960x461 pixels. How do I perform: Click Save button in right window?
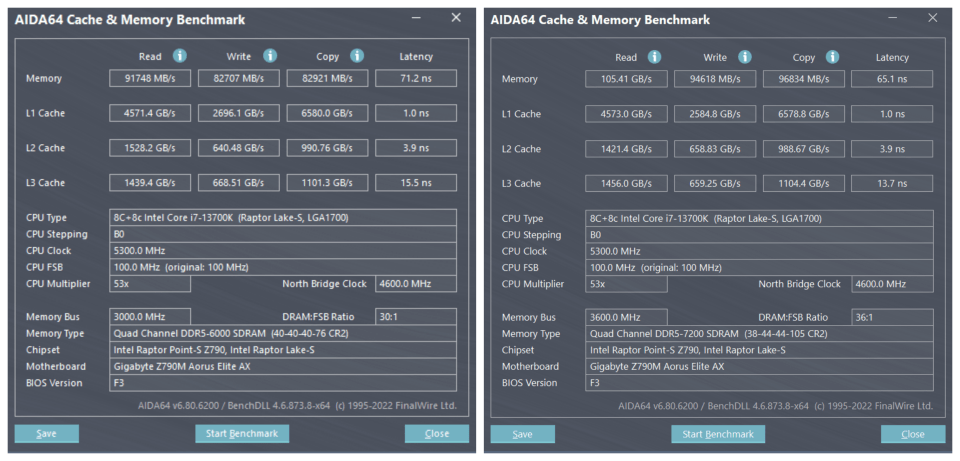(522, 434)
